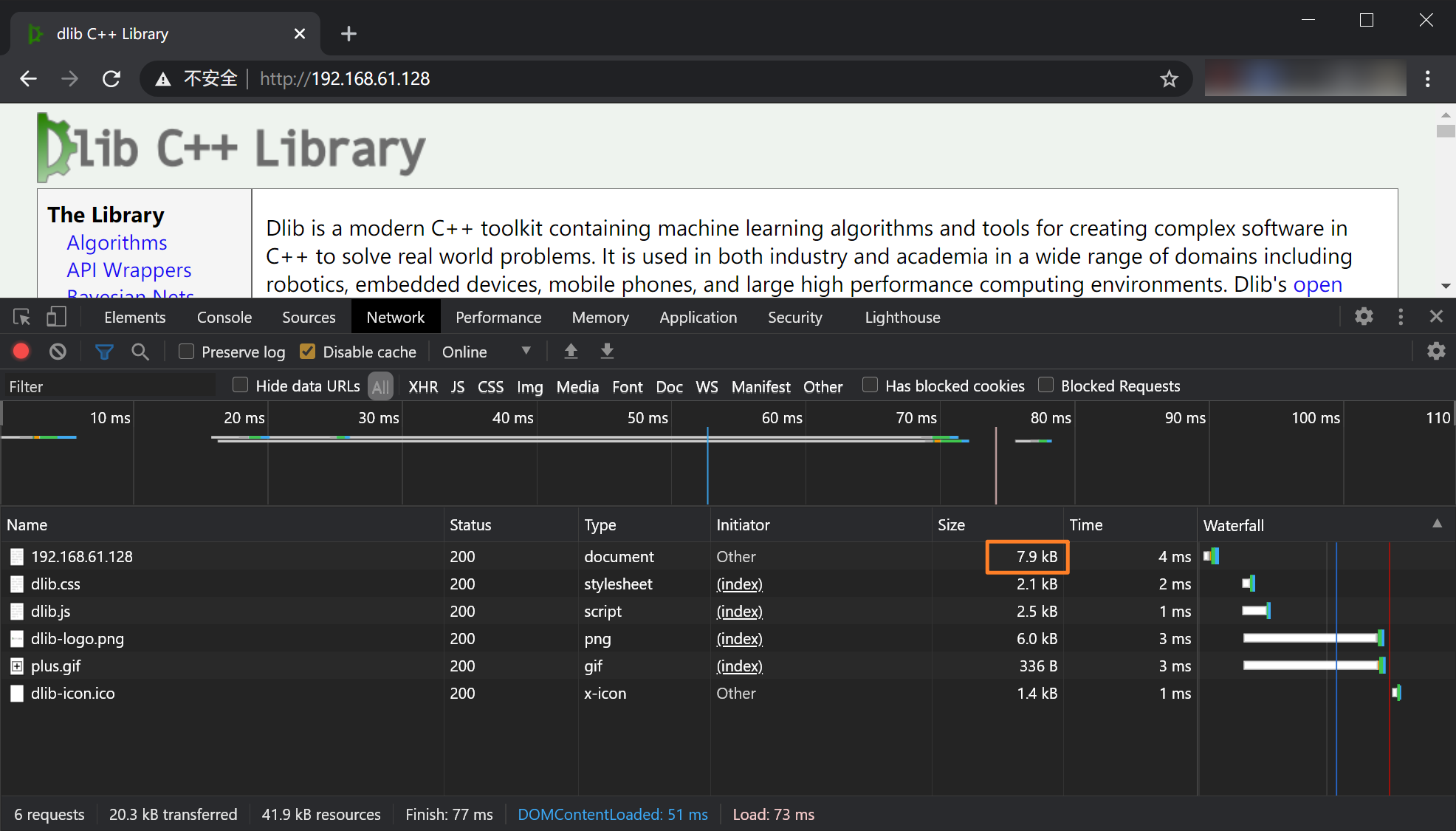This screenshot has width=1456, height=831.
Task: Switch to the Performance tab
Action: [x=498, y=318]
